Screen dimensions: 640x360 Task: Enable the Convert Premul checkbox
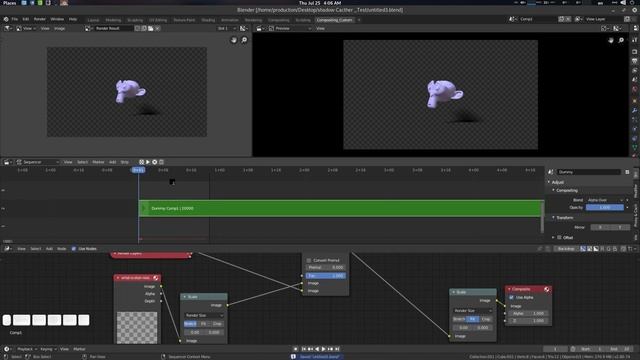(309, 260)
